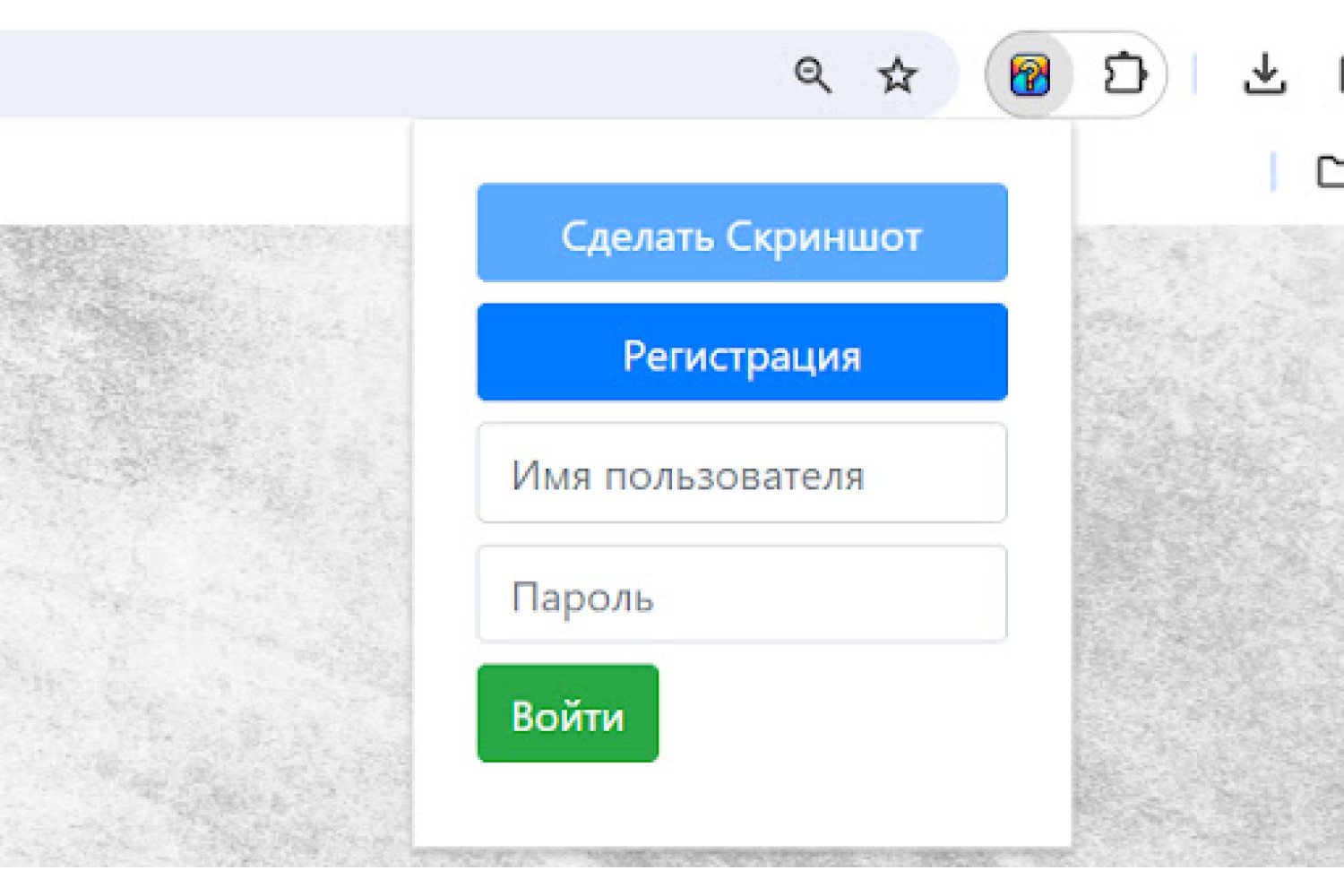Open the colorful question-mark extension icon
This screenshot has width=1344, height=896.
pos(1030,74)
